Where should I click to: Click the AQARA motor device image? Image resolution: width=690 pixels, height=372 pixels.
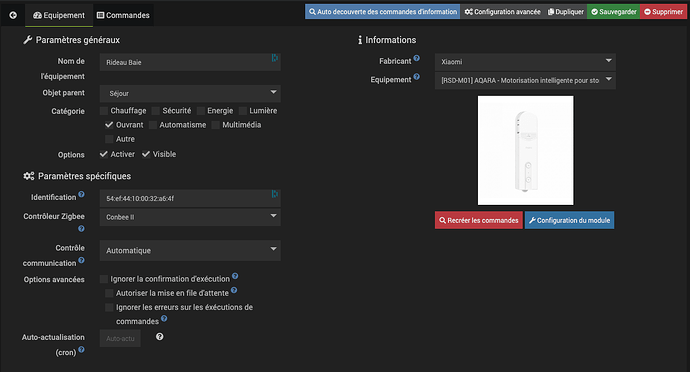coord(525,151)
